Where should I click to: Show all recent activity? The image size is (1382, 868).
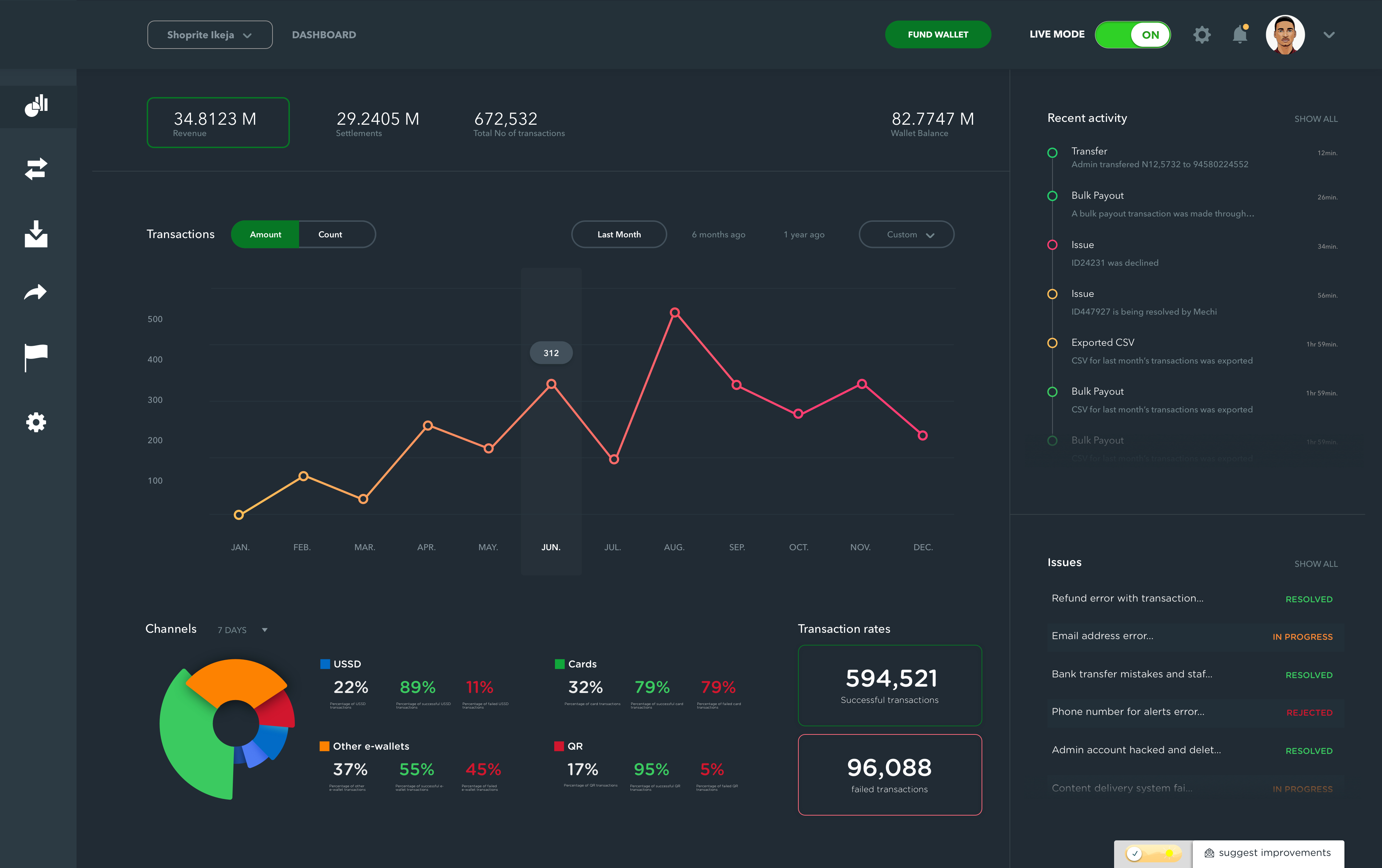(1315, 119)
